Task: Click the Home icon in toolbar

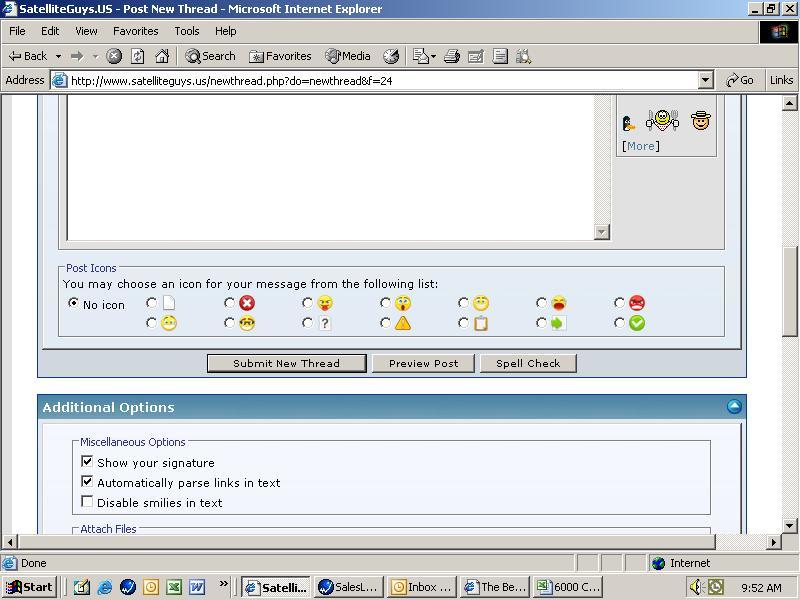Action: coord(162,56)
